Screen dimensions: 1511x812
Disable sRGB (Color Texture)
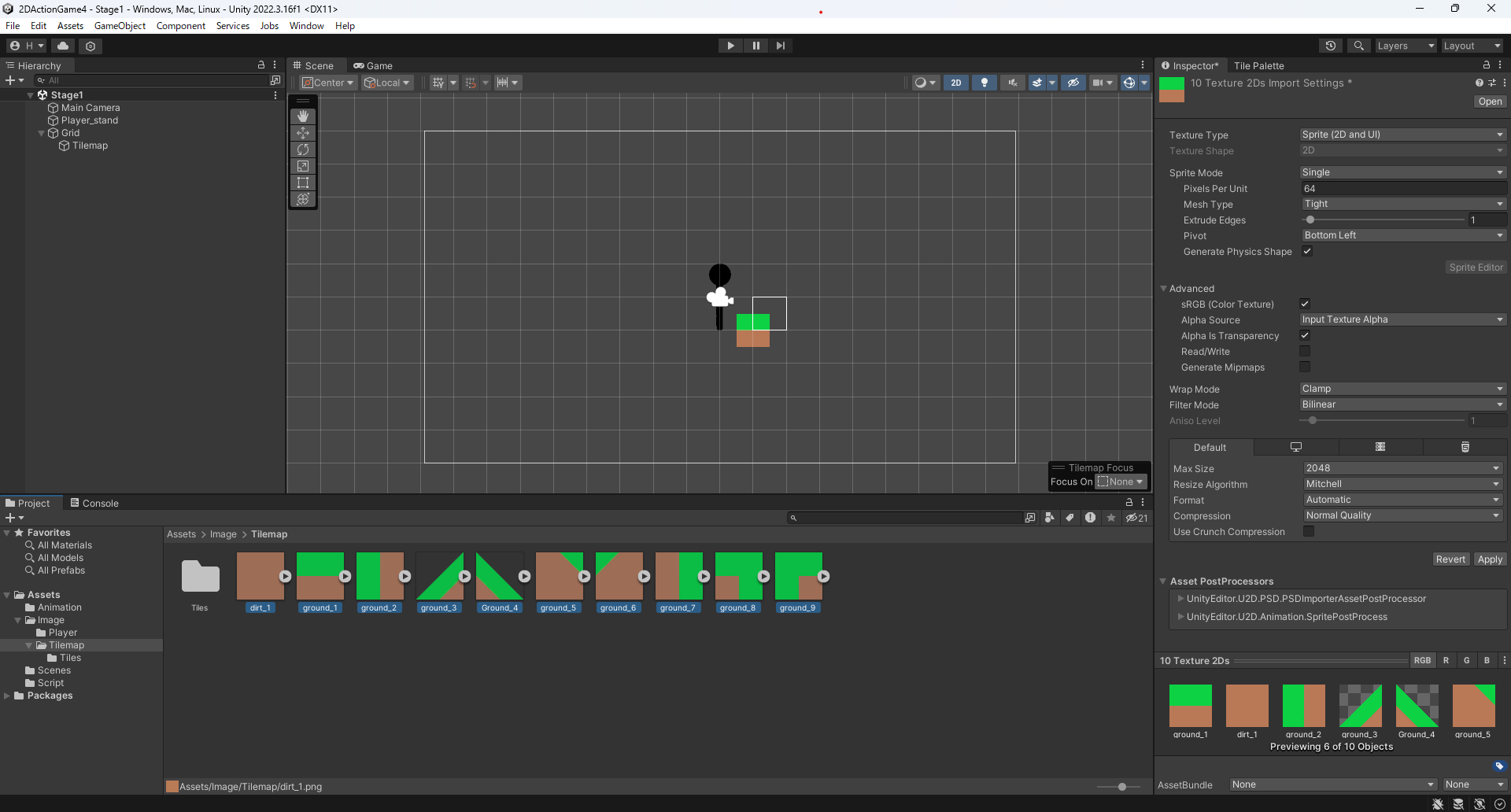coord(1304,304)
